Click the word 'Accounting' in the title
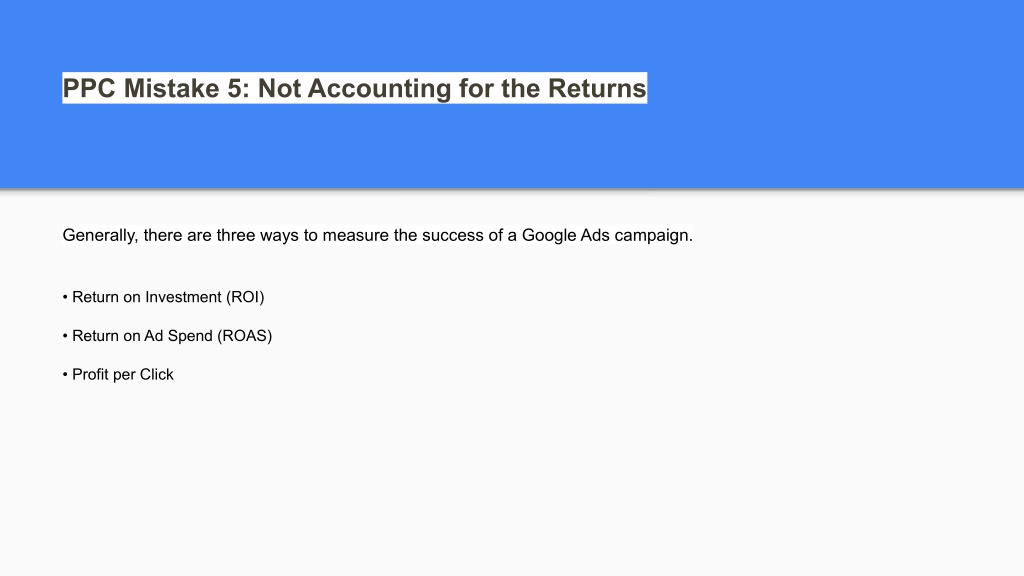 pos(379,89)
